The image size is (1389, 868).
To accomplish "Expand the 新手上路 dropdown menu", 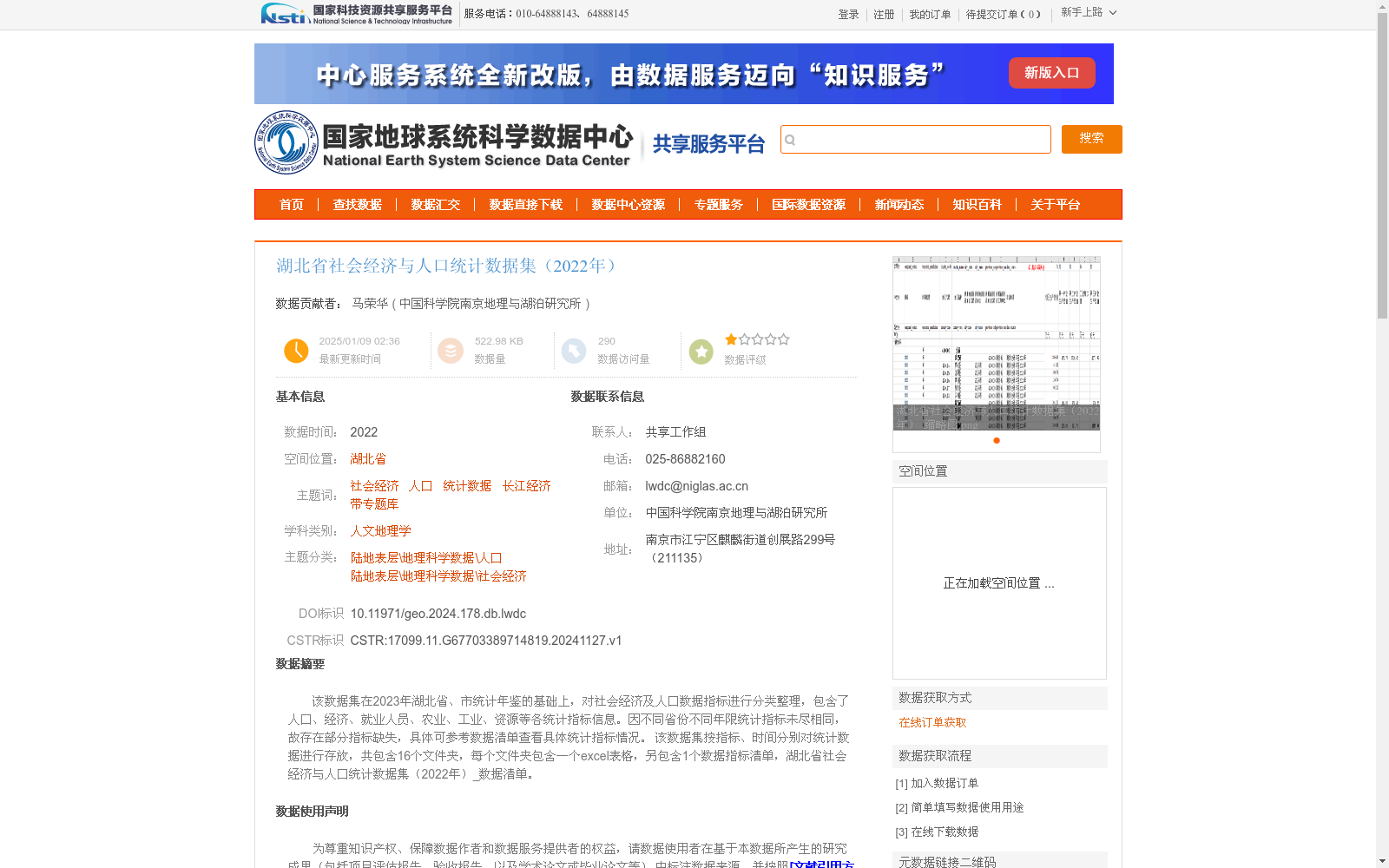I will [x=1089, y=14].
